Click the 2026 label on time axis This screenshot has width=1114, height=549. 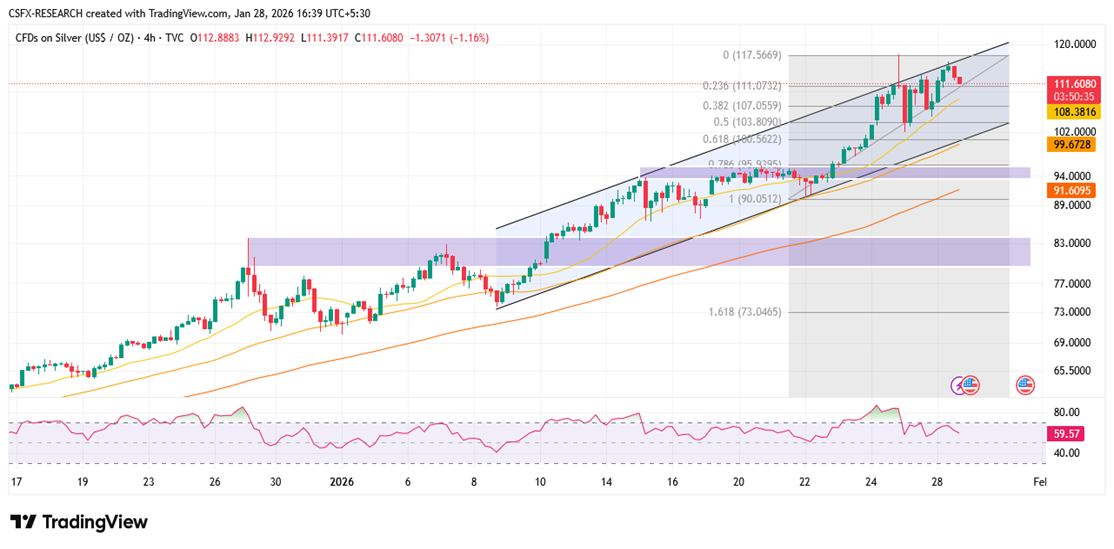pyautogui.click(x=343, y=481)
